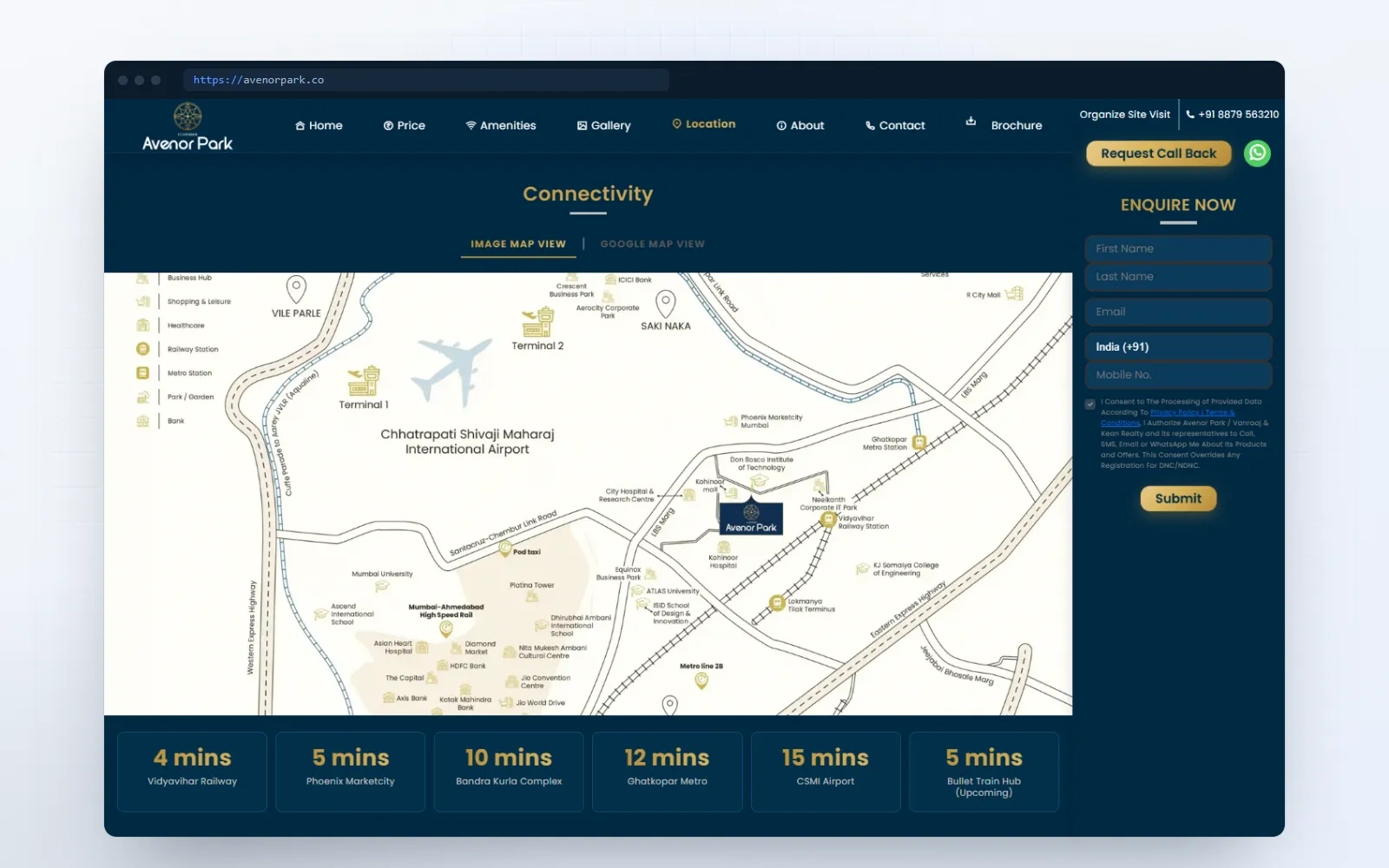
Task: Click the Jio World Drive label
Action: click(x=540, y=703)
